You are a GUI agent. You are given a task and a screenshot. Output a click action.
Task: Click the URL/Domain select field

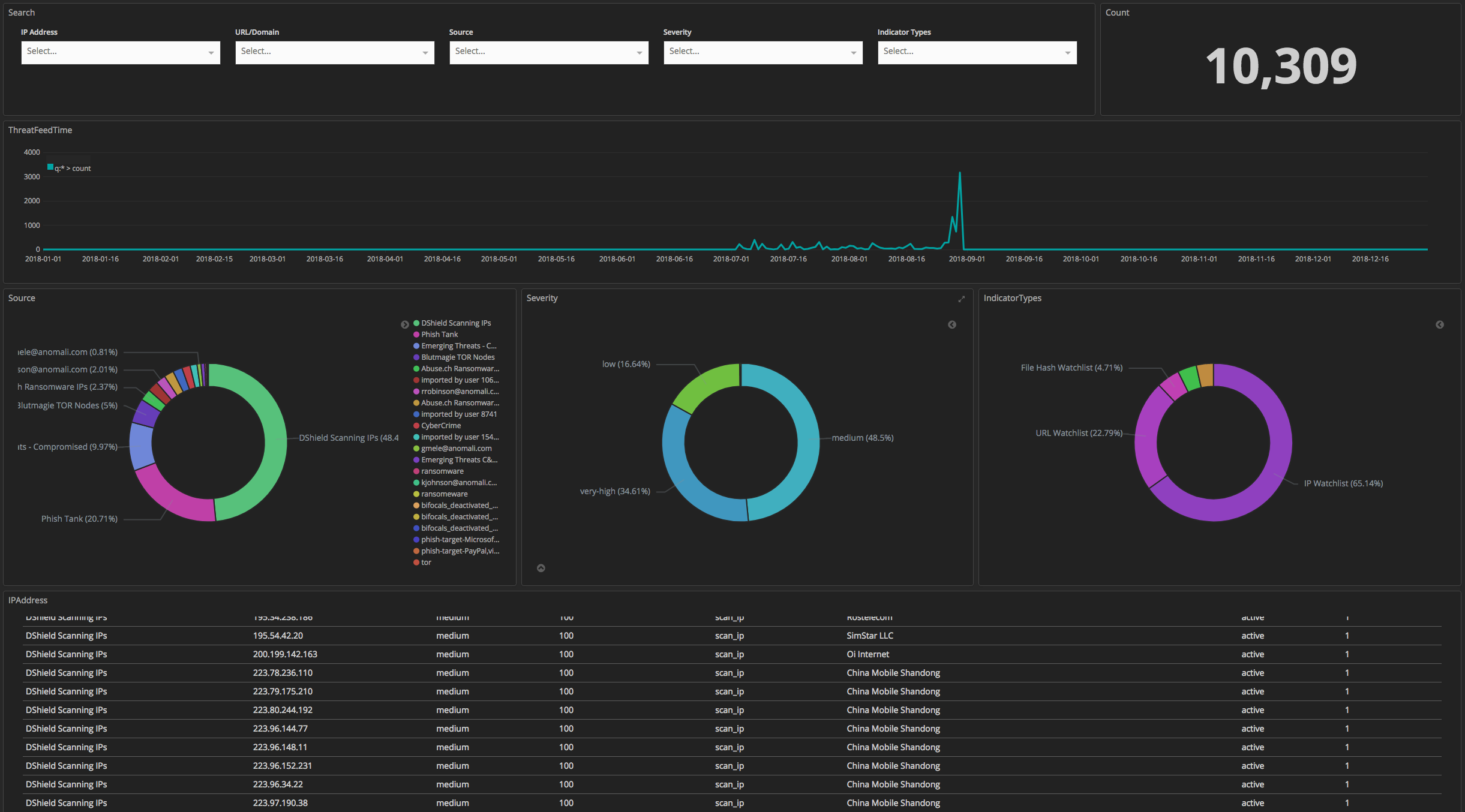[334, 52]
